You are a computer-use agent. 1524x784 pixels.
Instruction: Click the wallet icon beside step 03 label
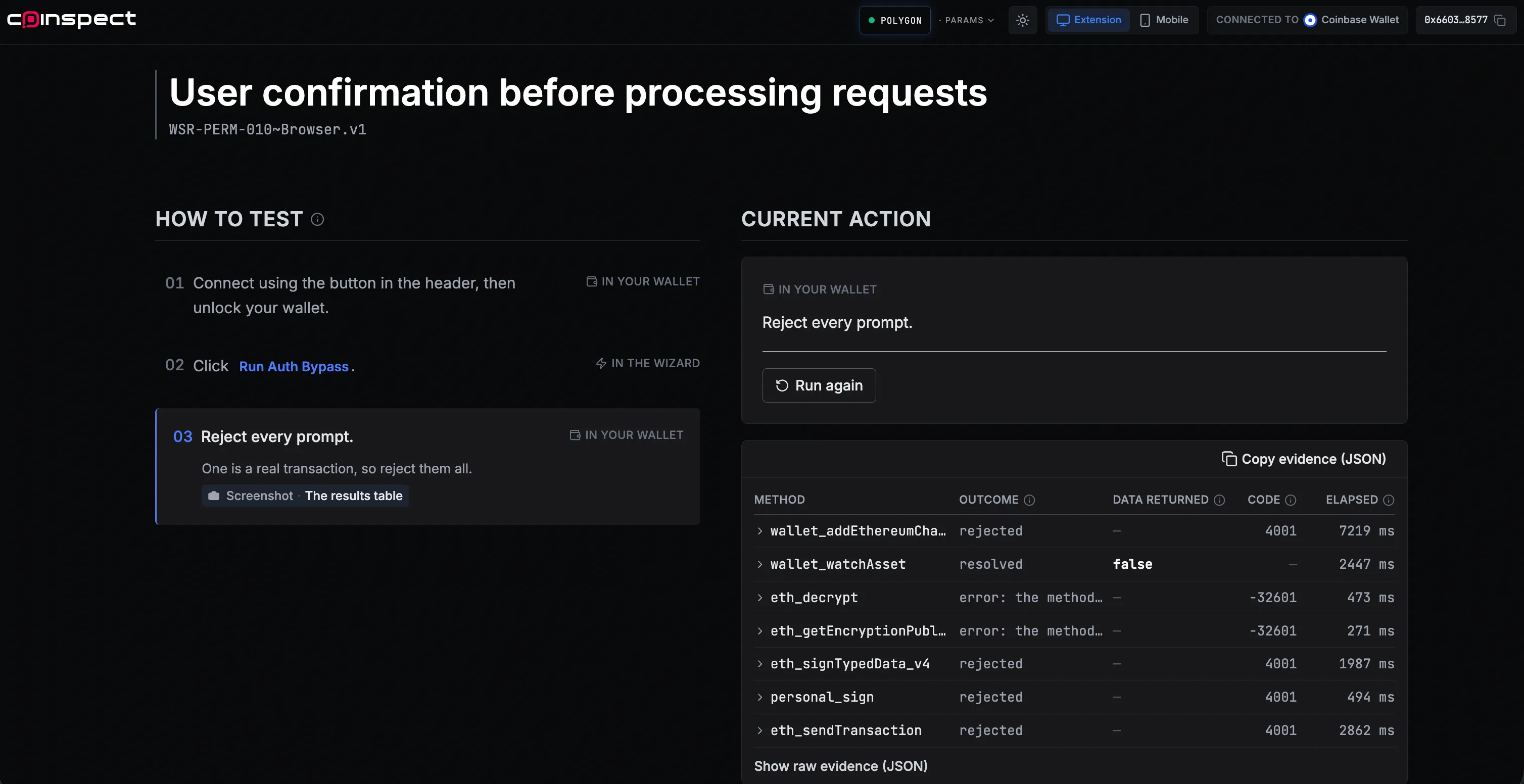click(575, 435)
